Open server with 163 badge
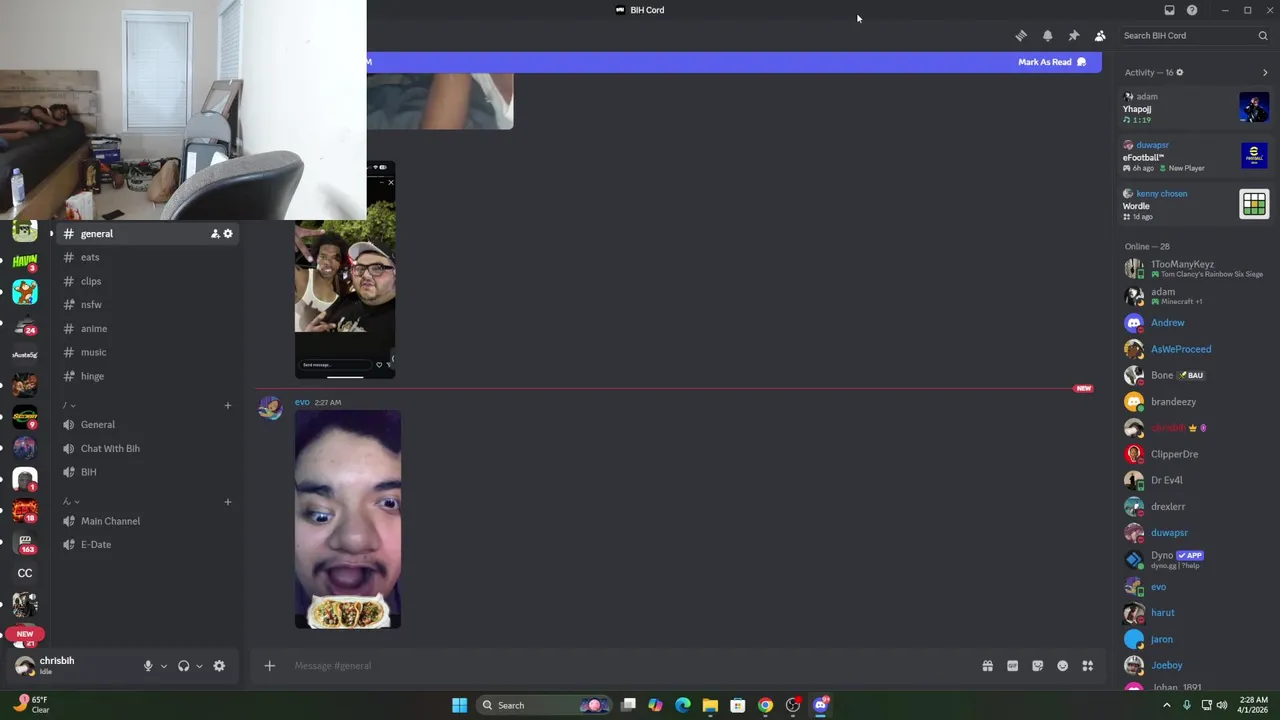Image resolution: width=1280 pixels, height=720 pixels. [x=25, y=542]
